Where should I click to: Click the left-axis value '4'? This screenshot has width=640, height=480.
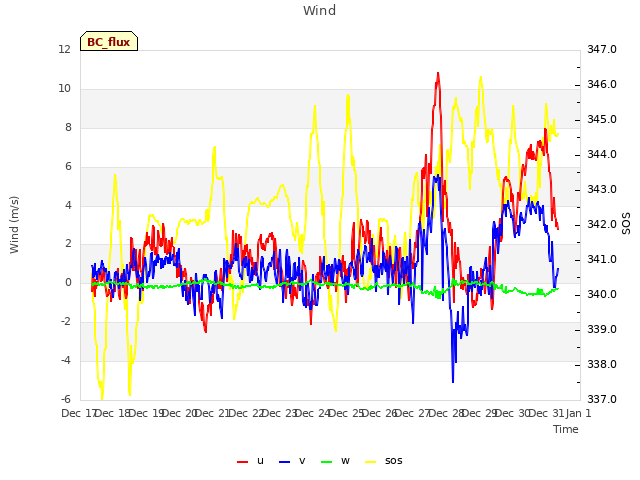68,205
